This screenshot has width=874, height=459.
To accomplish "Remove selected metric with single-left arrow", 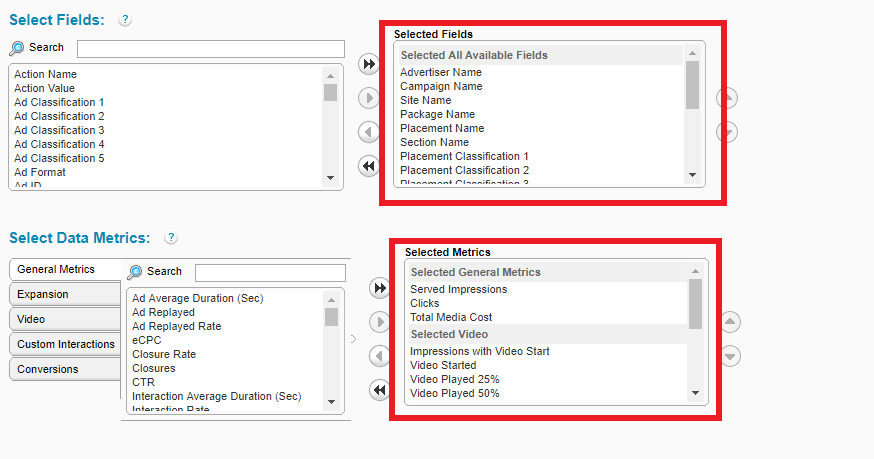I will 380,356.
